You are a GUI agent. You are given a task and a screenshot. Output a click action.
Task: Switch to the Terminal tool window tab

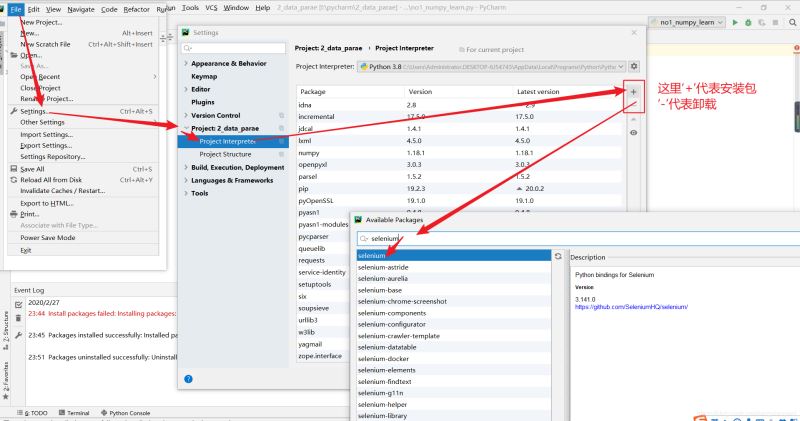coord(77,412)
